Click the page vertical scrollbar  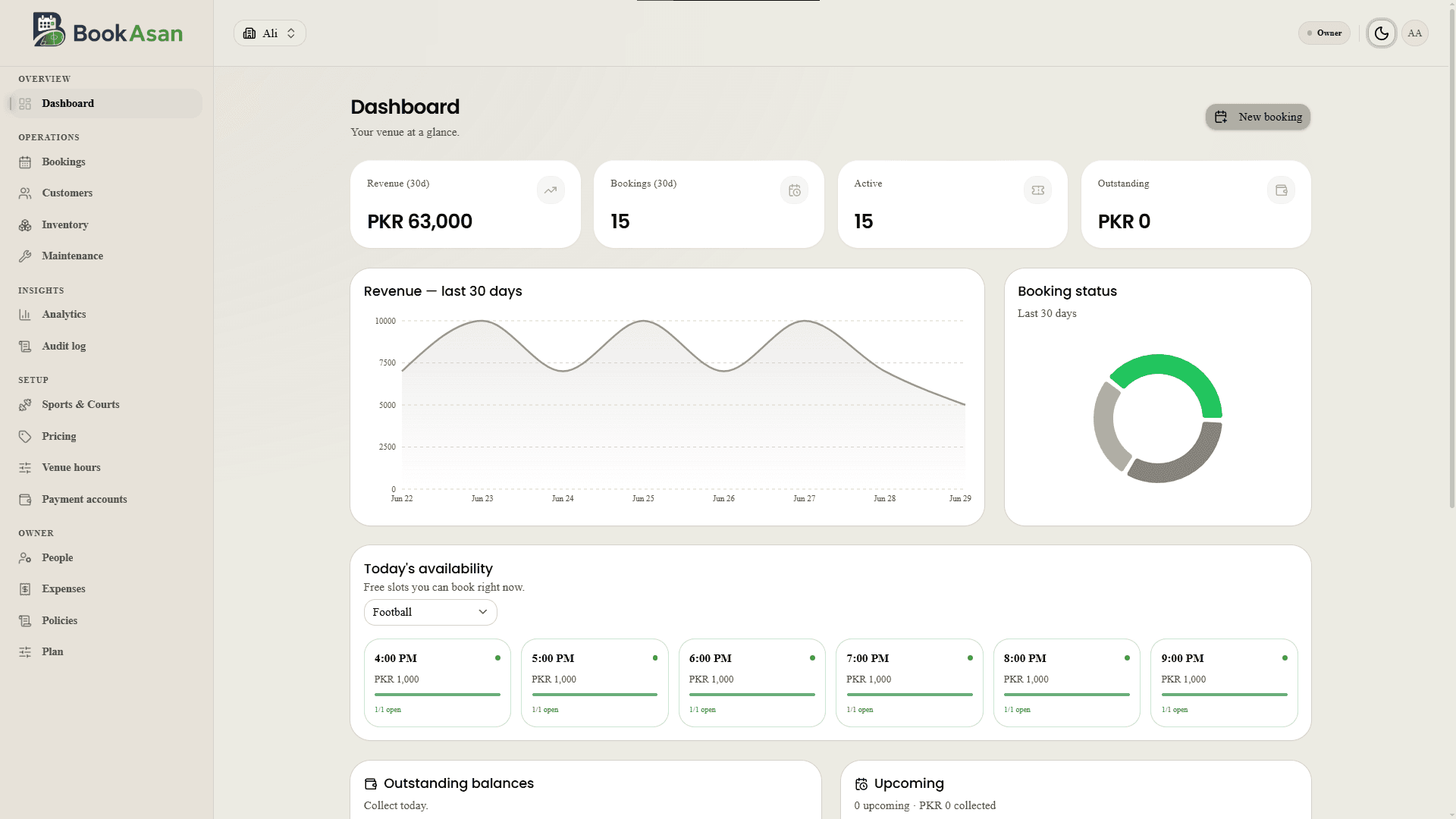coord(1452,258)
